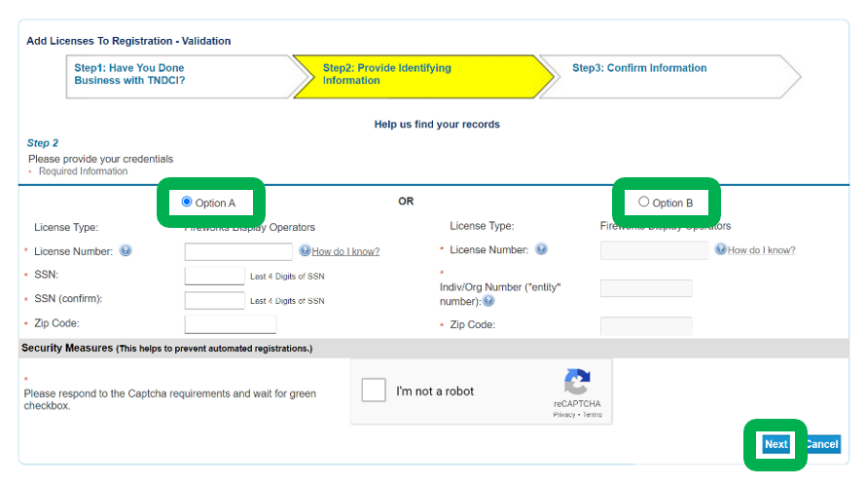Click 'Help us find your records' heading
This screenshot has height=485, width=866.
pos(437,124)
